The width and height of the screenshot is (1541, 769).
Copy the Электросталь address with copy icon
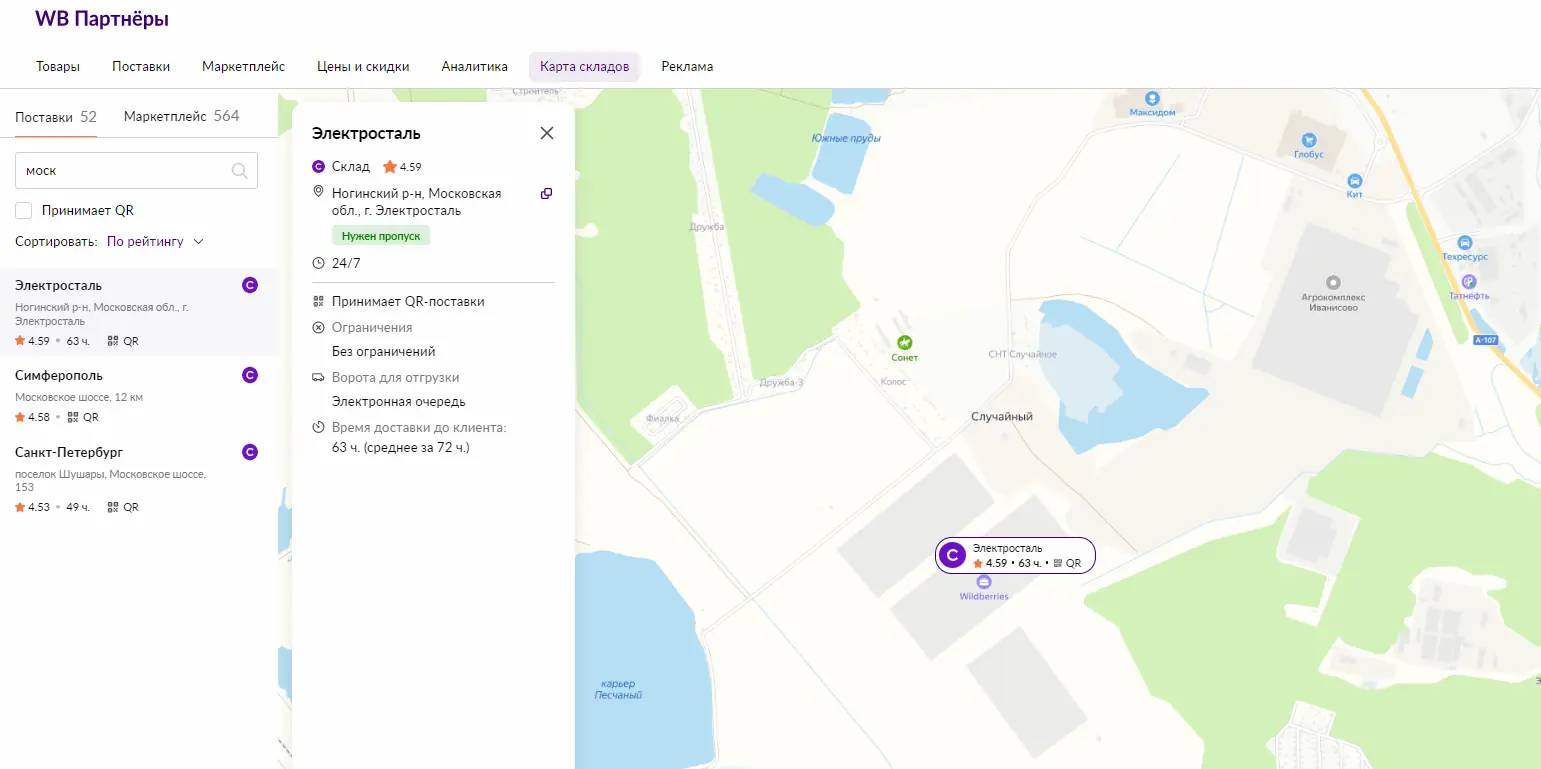pyautogui.click(x=546, y=193)
